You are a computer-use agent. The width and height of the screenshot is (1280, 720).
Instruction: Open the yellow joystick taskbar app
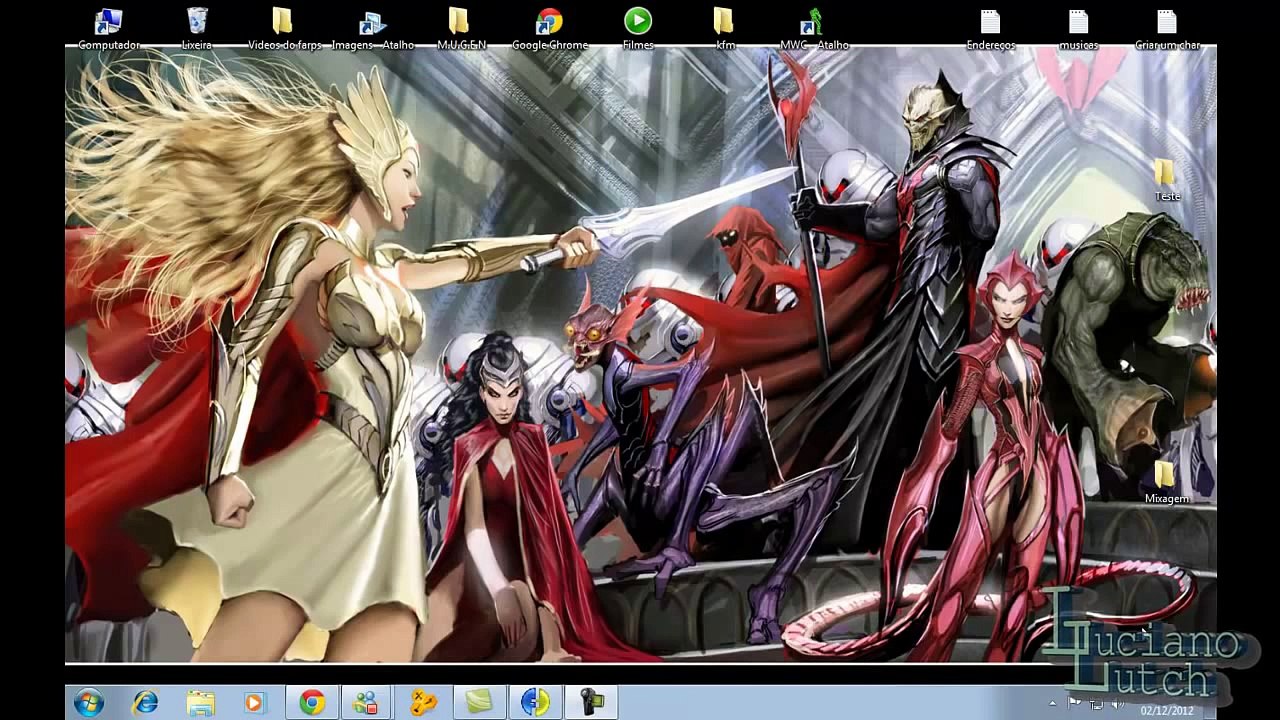[423, 703]
